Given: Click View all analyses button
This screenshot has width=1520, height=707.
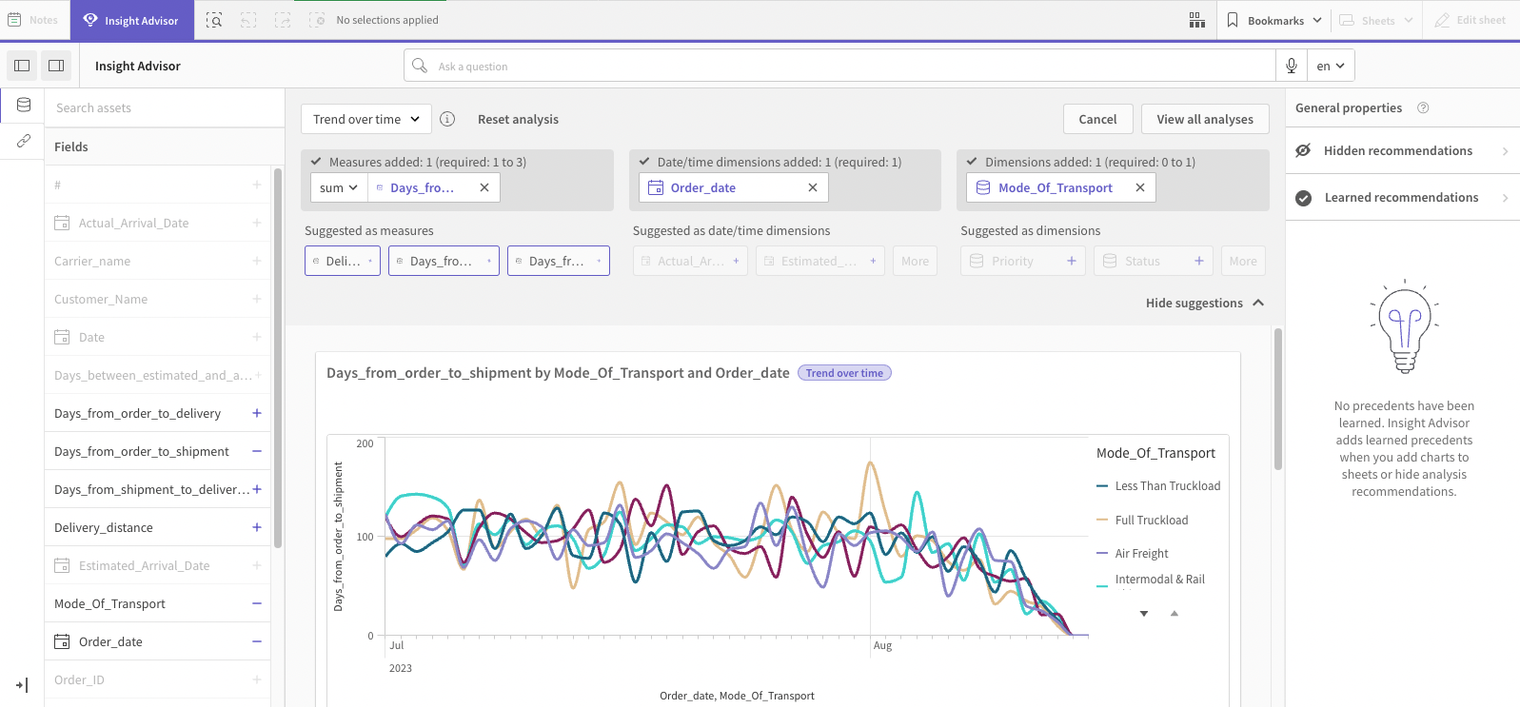Looking at the screenshot, I should (1205, 119).
